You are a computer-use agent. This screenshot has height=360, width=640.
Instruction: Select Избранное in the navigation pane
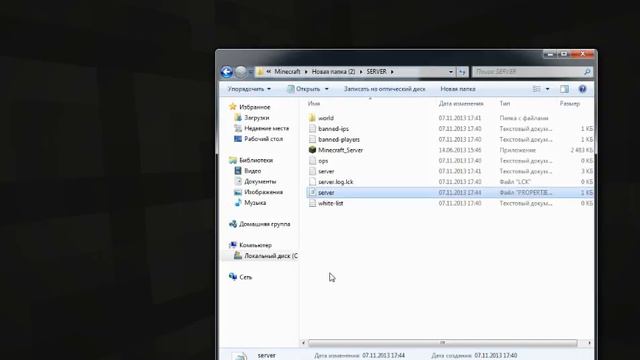click(255, 107)
